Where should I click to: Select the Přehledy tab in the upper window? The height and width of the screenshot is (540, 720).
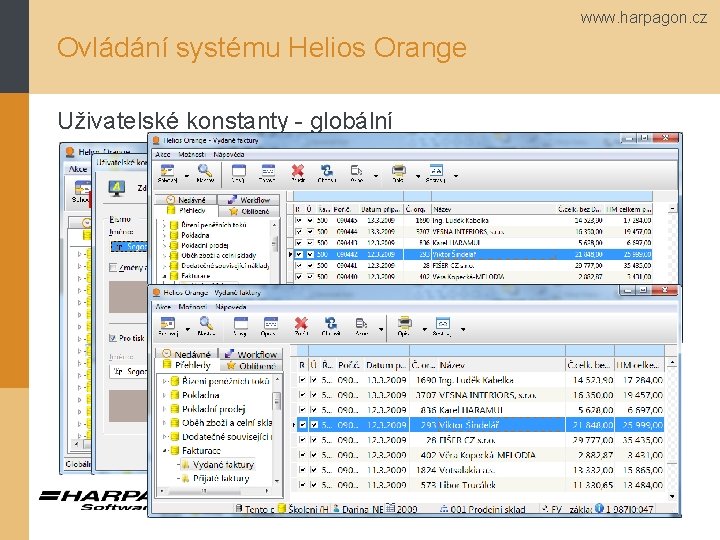coord(186,210)
